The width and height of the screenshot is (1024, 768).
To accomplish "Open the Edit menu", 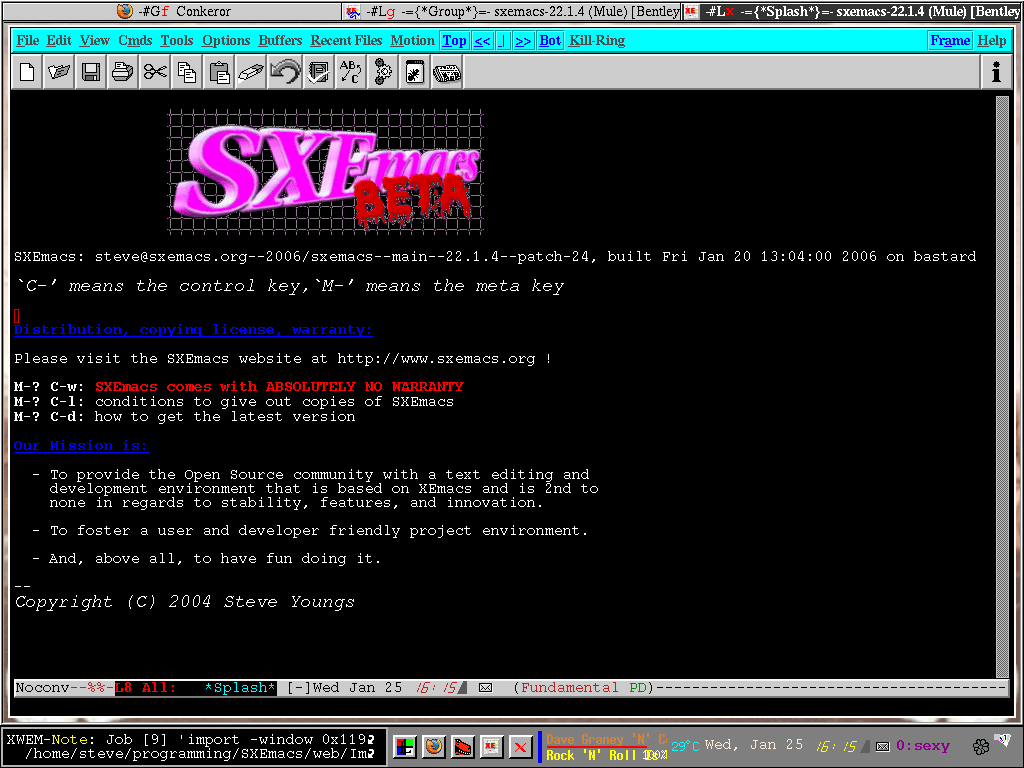I will click(59, 40).
